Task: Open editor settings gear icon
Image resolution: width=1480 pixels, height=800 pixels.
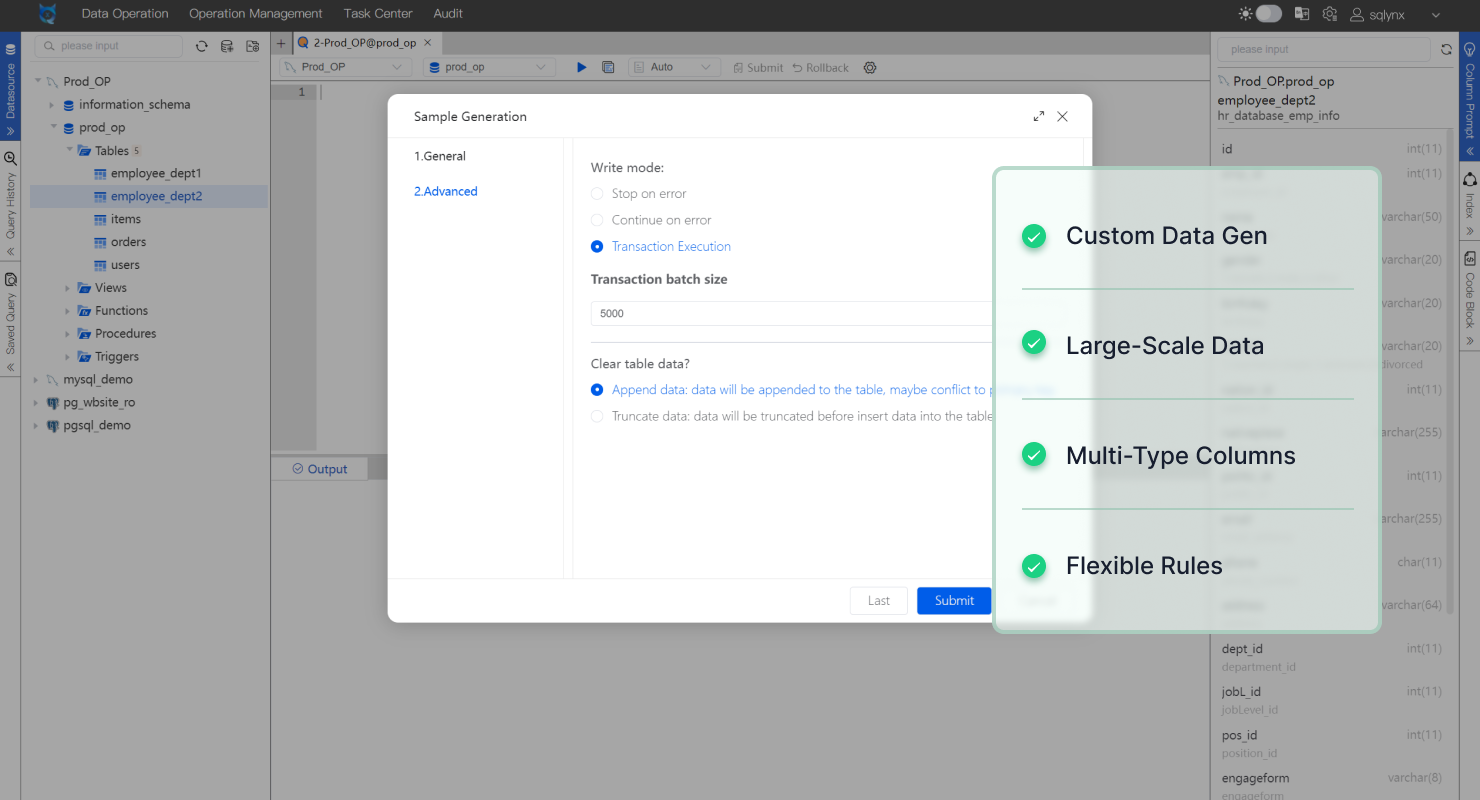Action: (x=870, y=67)
